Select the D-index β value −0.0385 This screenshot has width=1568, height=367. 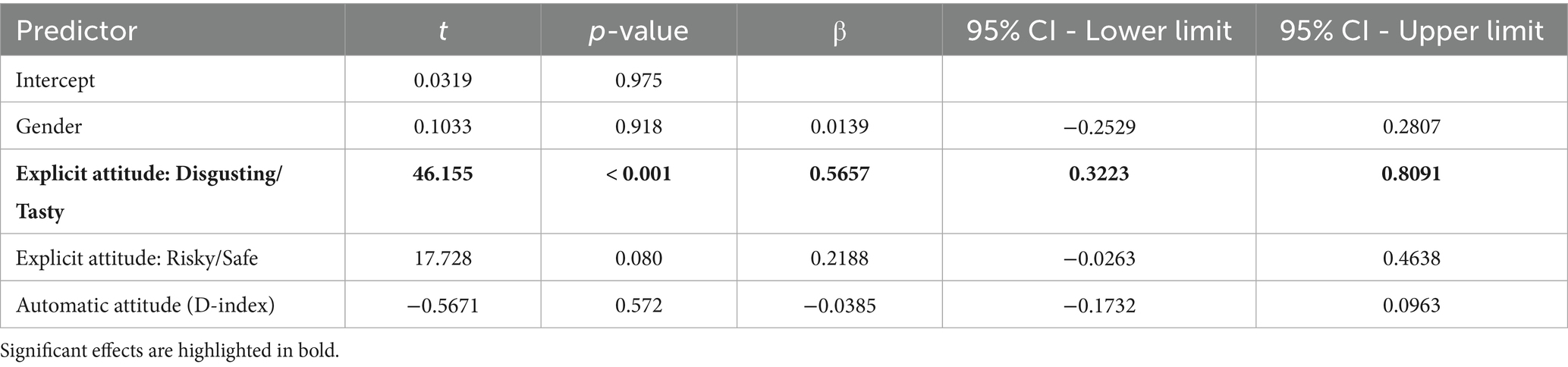[839, 306]
